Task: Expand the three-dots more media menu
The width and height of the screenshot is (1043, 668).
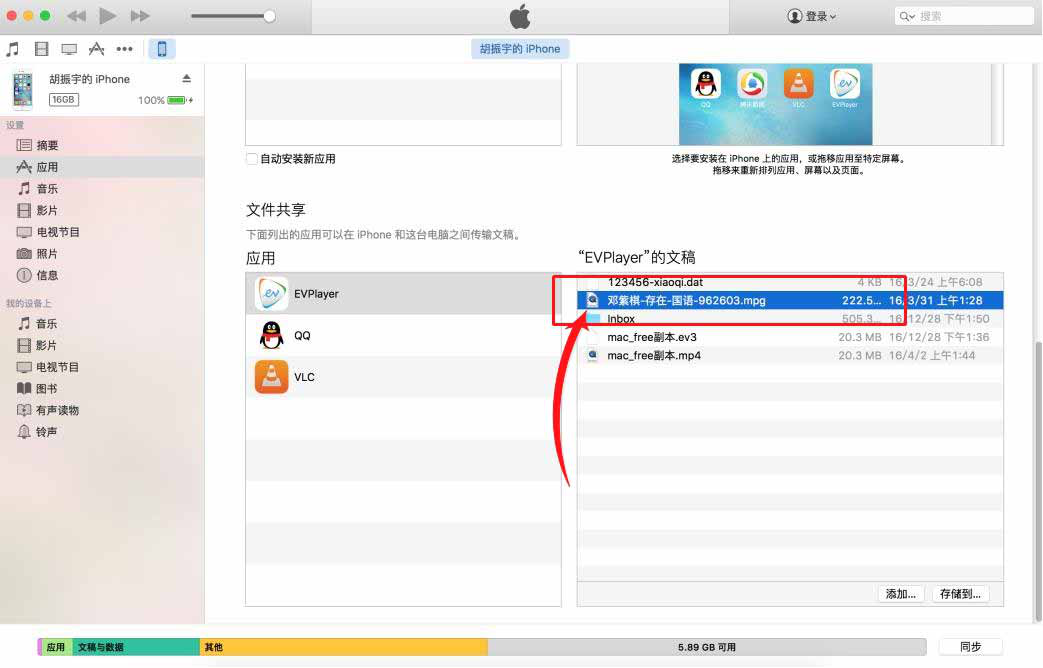Action: click(x=125, y=49)
